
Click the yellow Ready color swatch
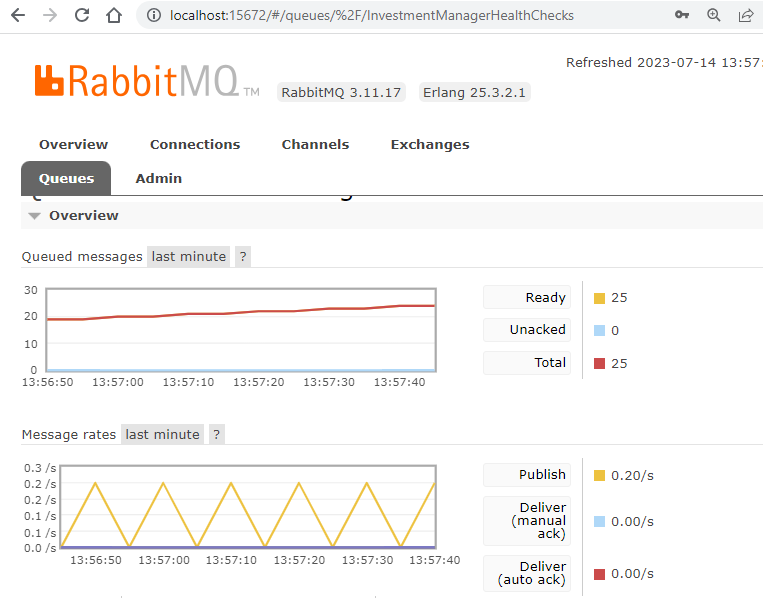[x=600, y=298]
